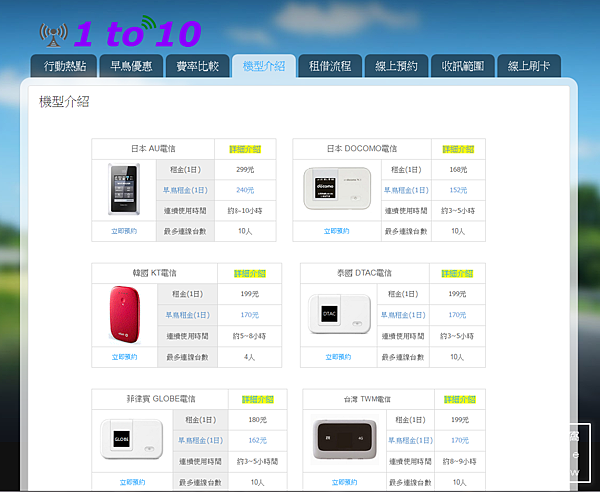Select the 機型介紹 tab
Viewport: 600px width, 492px height.
tap(264, 66)
